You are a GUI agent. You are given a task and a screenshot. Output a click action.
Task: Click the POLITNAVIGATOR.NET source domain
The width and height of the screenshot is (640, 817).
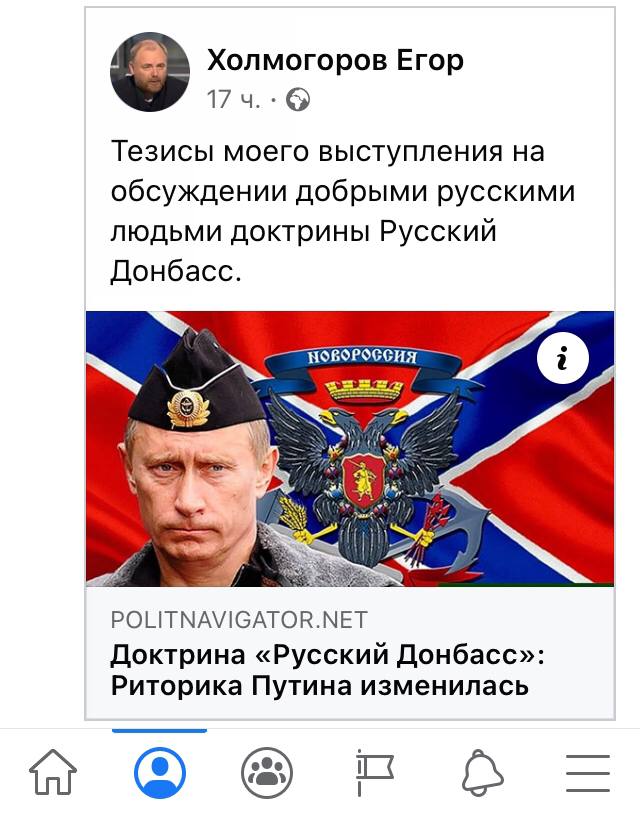pos(239,620)
